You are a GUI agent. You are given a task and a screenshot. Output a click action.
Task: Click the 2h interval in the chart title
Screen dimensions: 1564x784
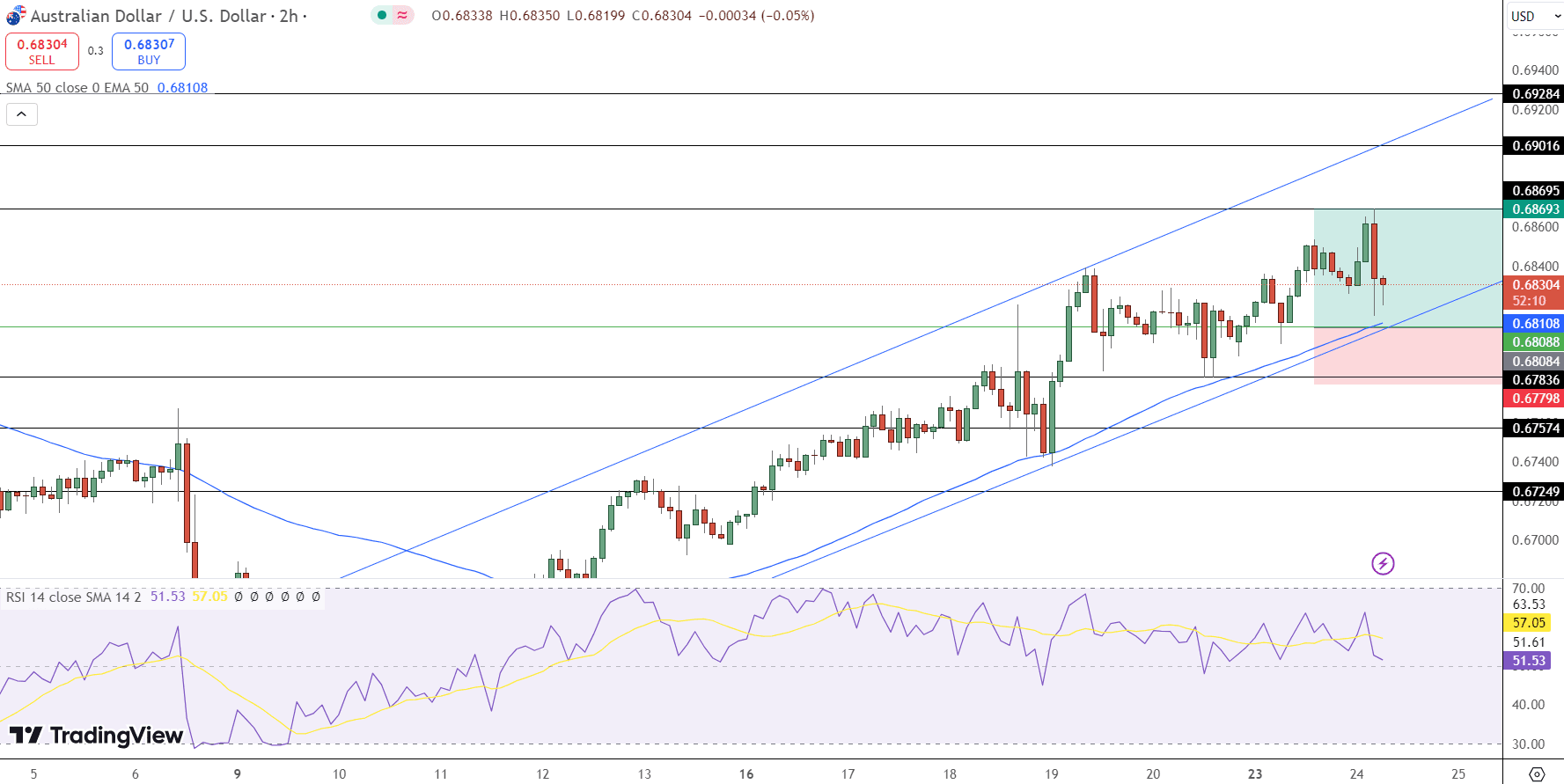click(x=289, y=16)
